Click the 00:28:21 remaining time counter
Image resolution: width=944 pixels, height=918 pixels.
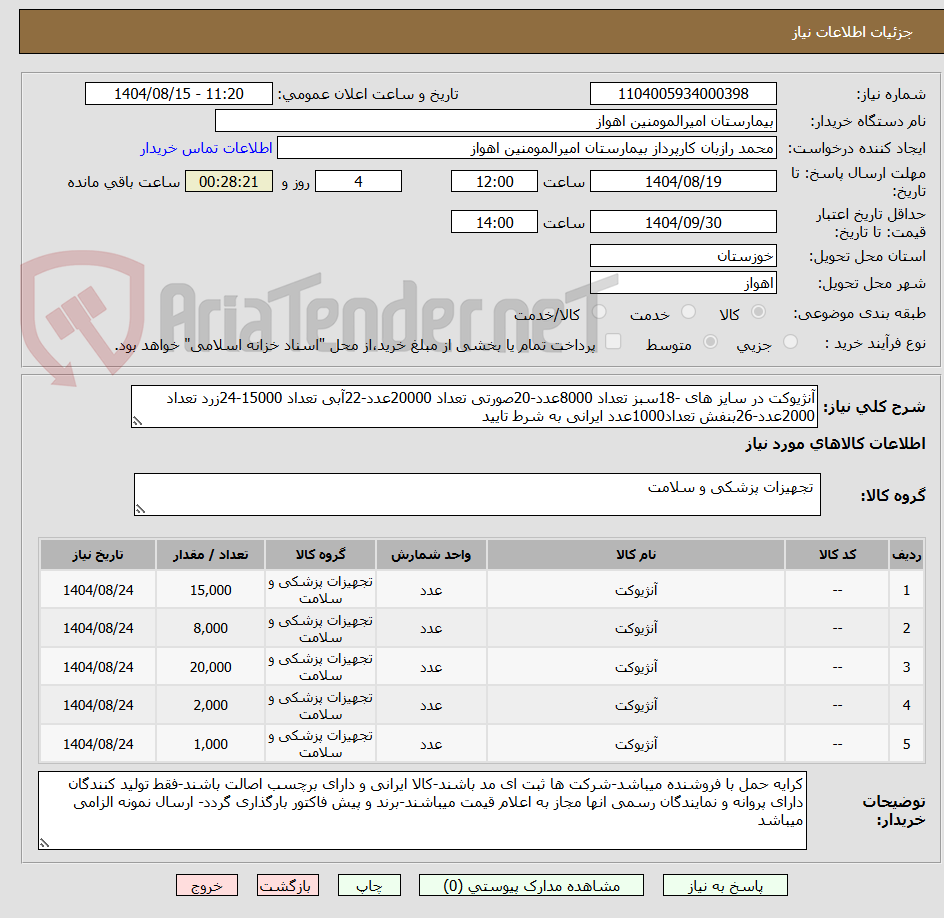(228, 181)
